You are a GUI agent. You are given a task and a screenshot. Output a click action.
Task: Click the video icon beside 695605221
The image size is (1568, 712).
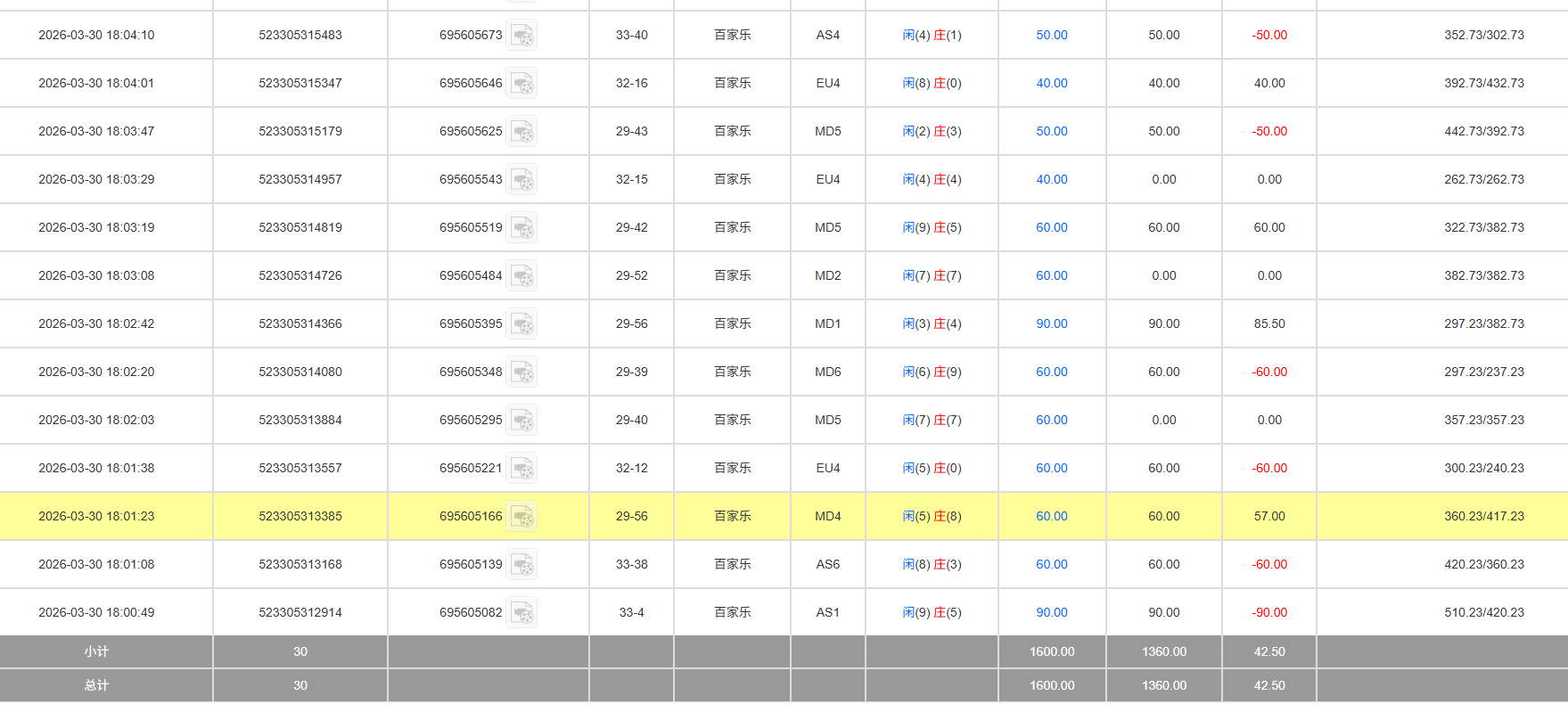(521, 469)
